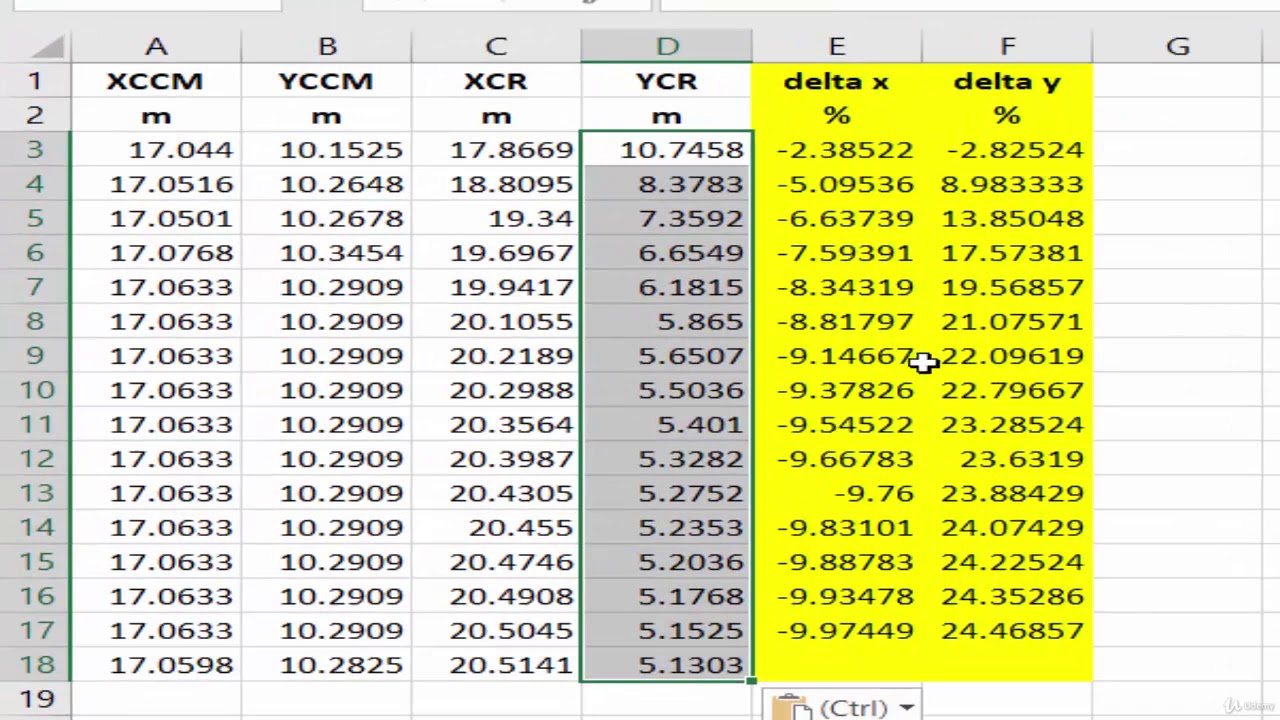
Task: Select cell containing 5.401
Action: 667,424
